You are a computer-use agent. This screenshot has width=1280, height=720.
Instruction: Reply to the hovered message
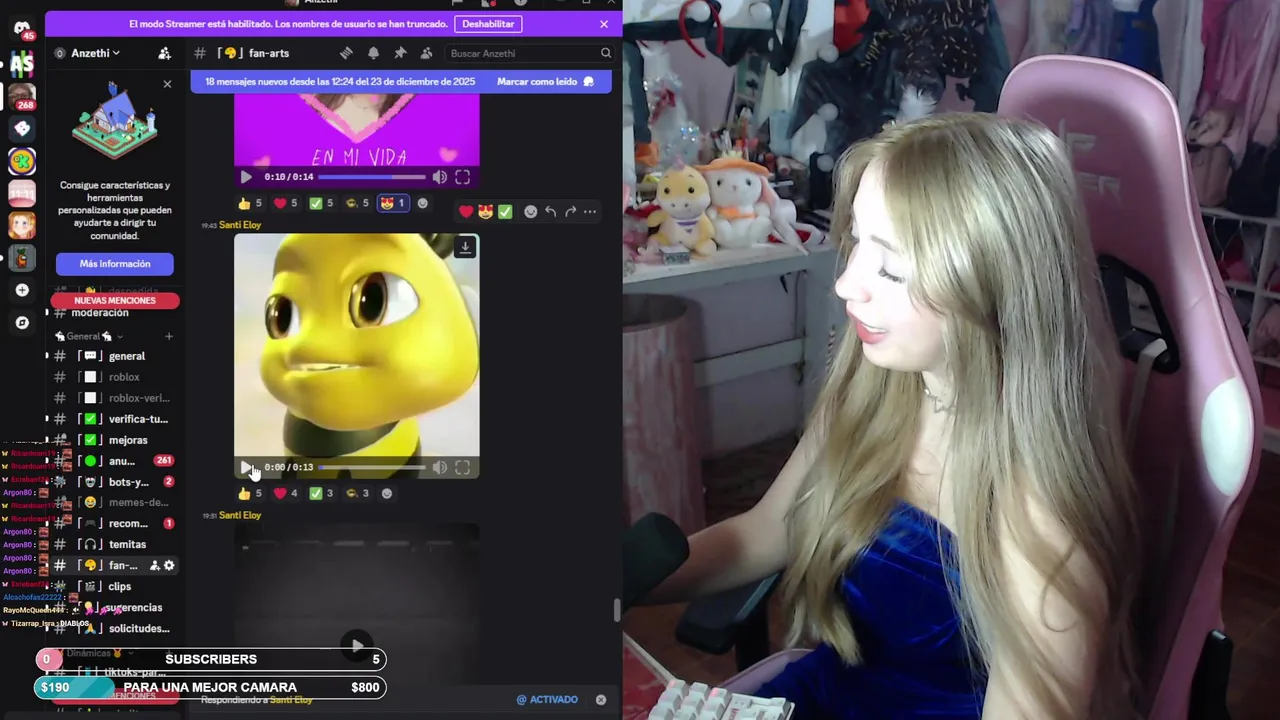pos(550,211)
